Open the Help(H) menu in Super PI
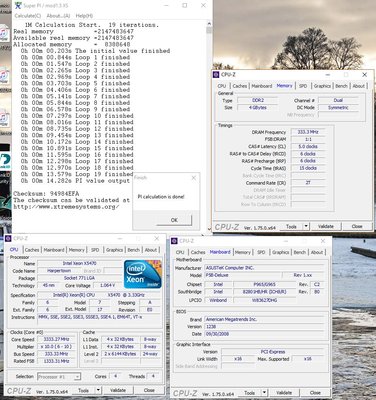 tap(84, 16)
